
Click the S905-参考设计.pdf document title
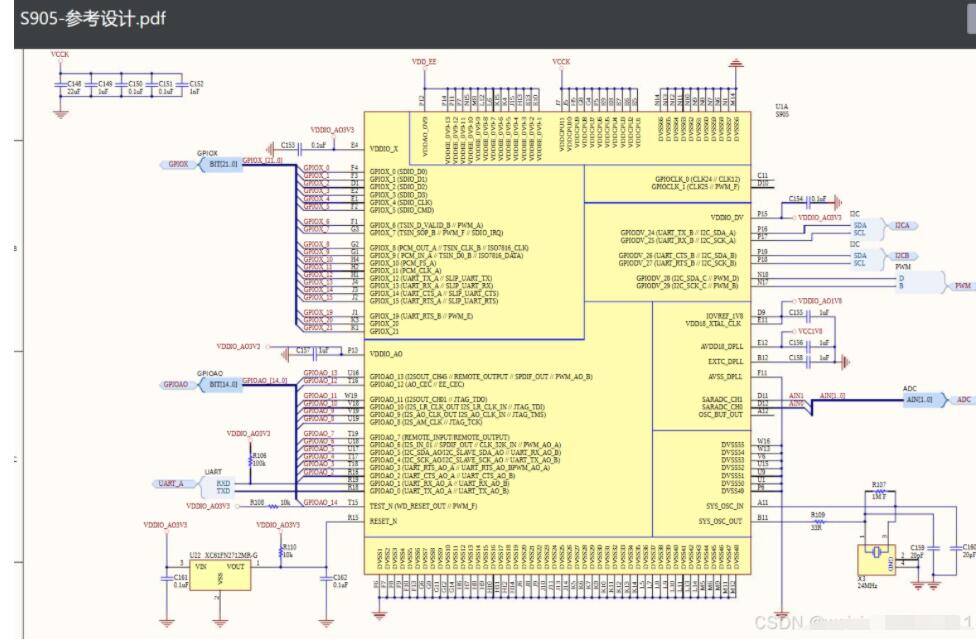(93, 18)
